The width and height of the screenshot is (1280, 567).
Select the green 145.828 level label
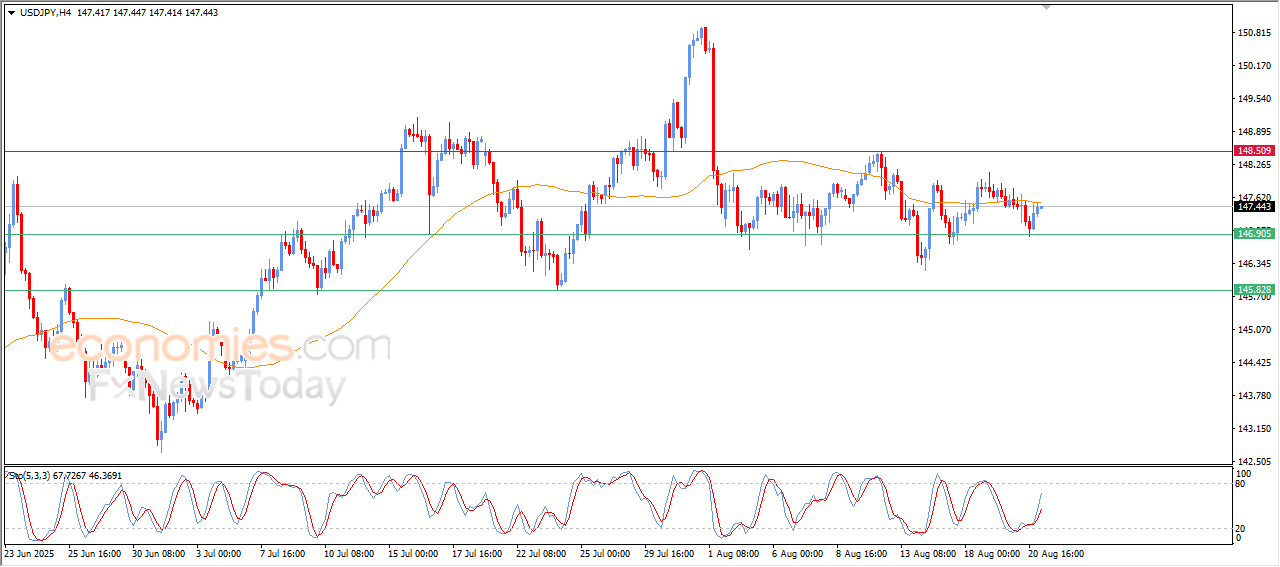[1254, 289]
